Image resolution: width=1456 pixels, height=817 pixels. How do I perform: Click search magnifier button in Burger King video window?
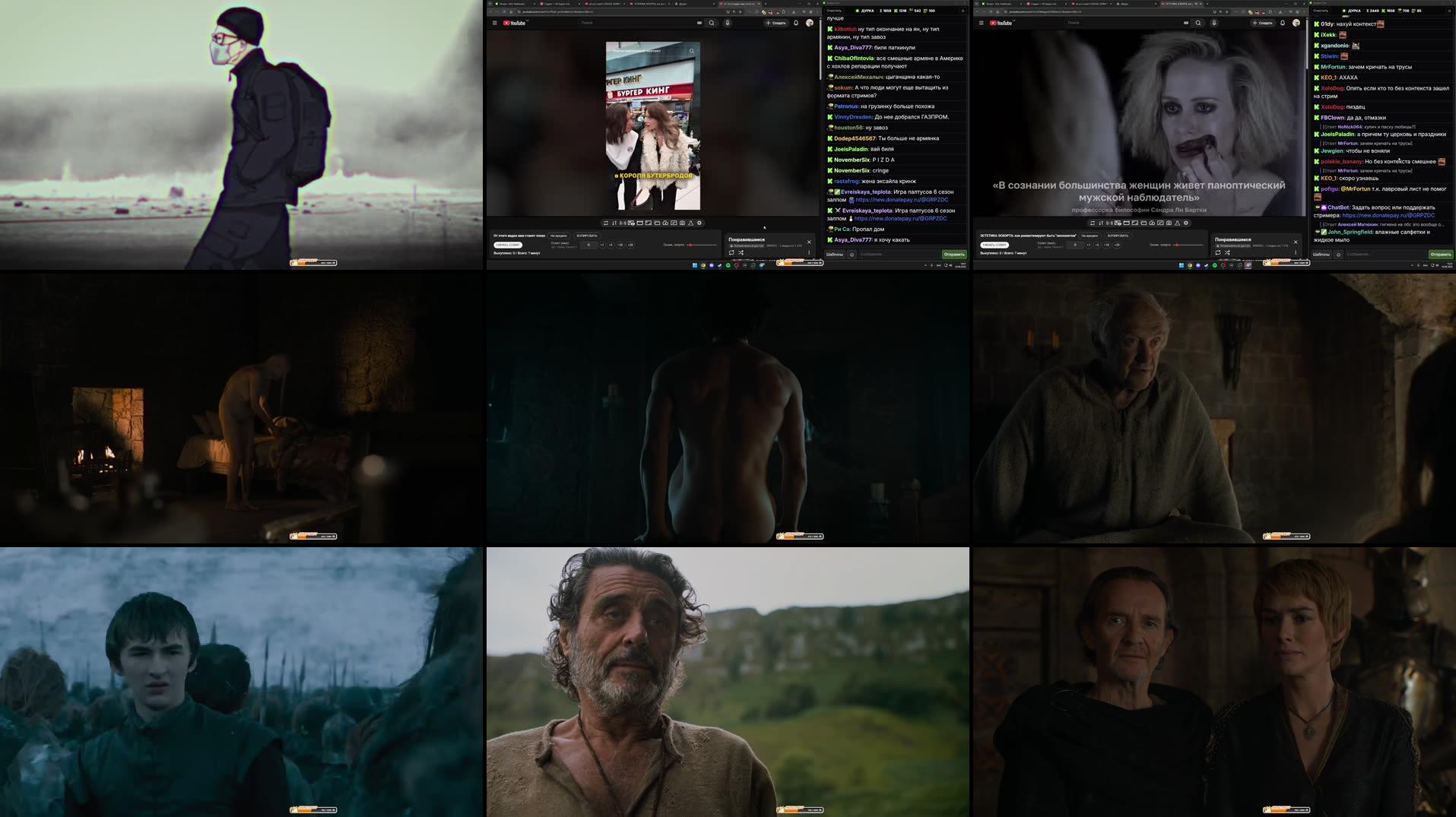712,23
